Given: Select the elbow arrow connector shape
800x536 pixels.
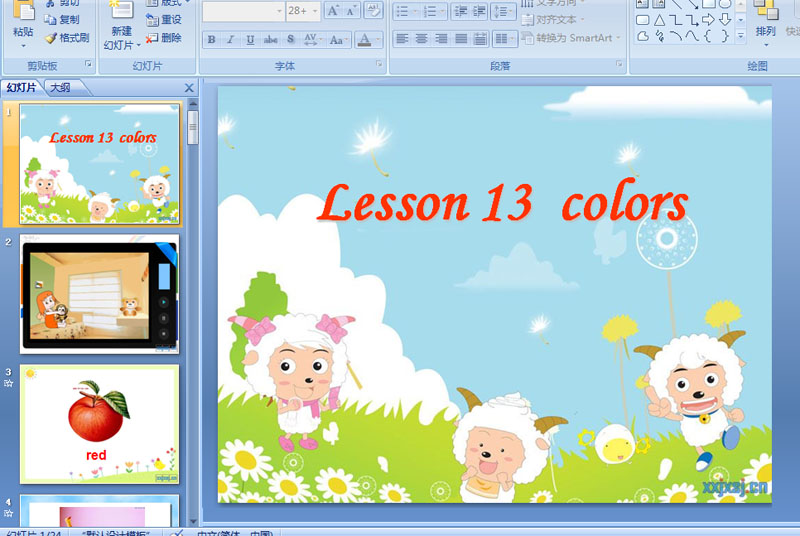Looking at the screenshot, I should [692, 20].
